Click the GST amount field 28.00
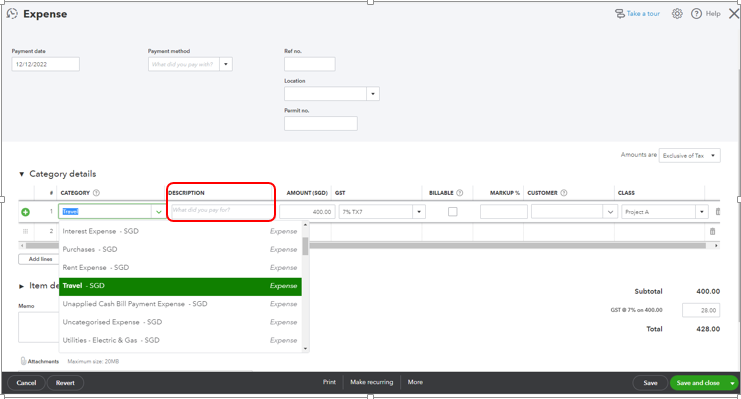Viewport: 741px width, 399px height. tap(701, 310)
